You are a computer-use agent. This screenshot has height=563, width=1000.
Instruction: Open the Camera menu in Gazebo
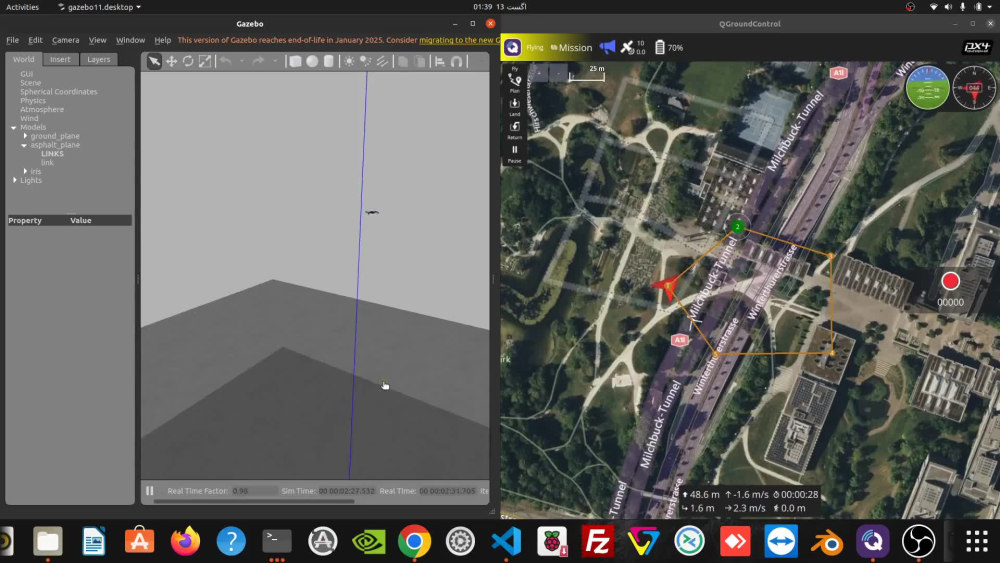[66, 40]
